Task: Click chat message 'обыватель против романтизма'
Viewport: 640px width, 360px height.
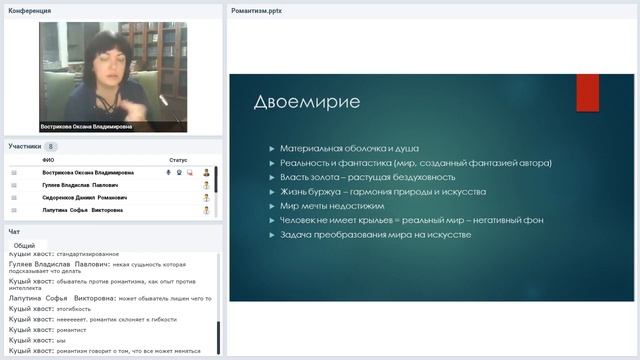Action: 102,284
